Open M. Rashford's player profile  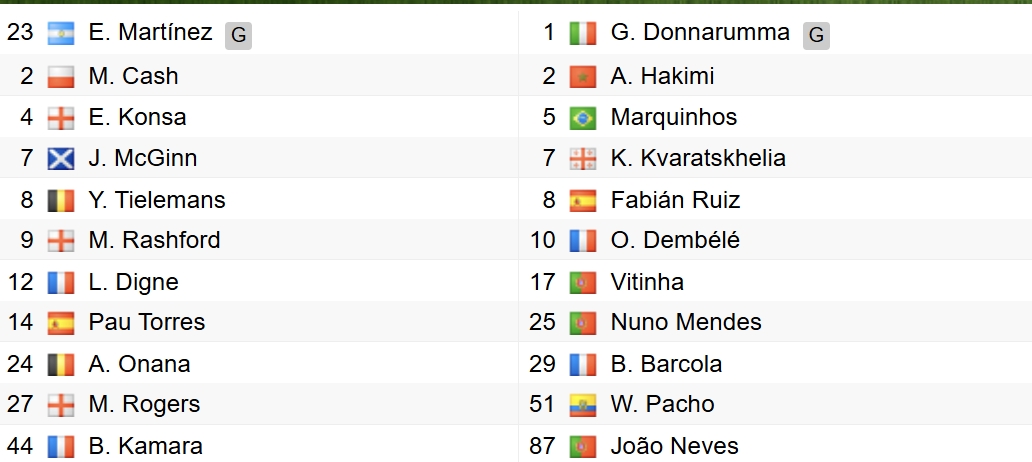[x=154, y=240]
